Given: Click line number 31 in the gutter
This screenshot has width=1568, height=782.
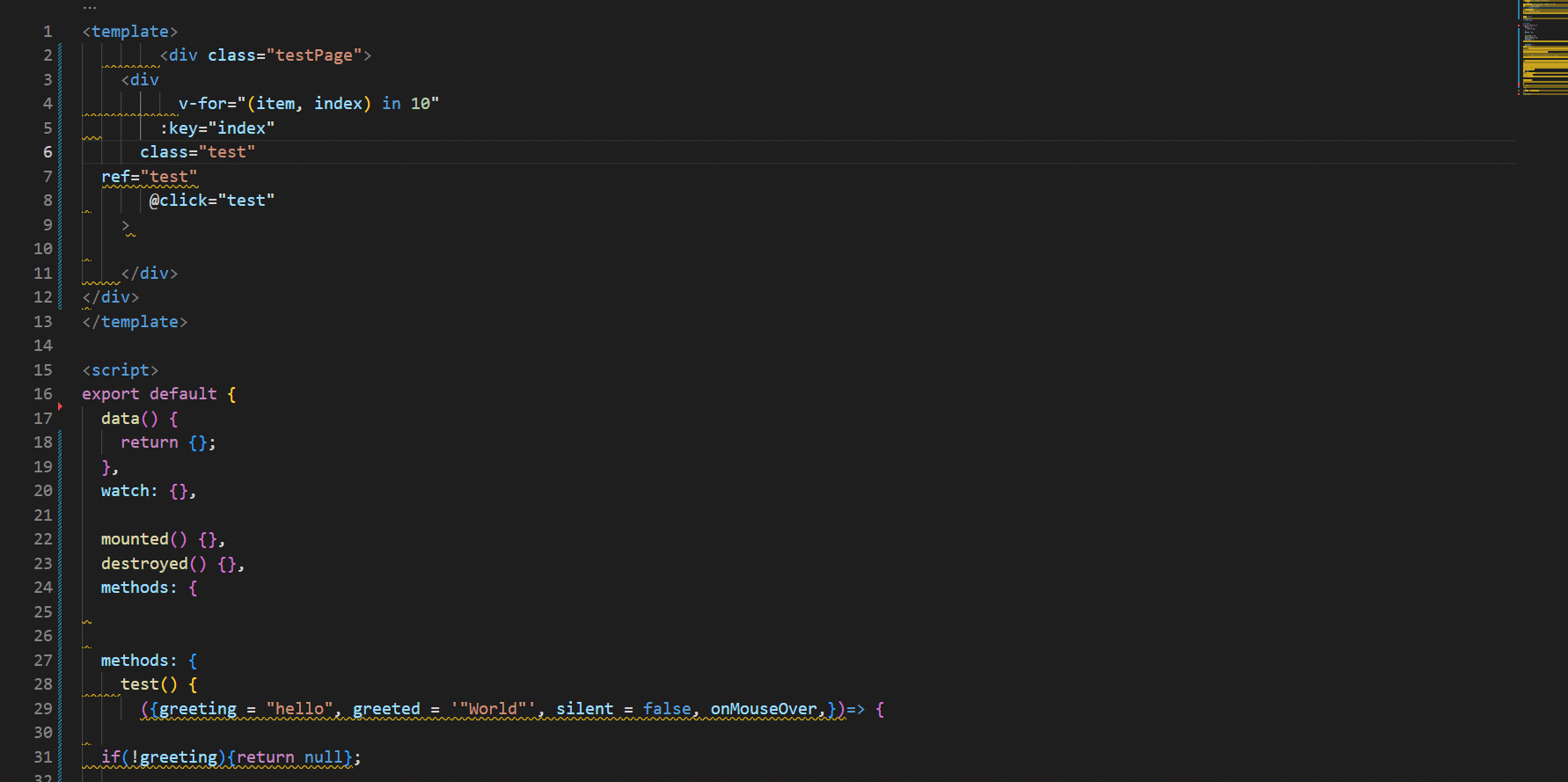Looking at the screenshot, I should [43, 757].
